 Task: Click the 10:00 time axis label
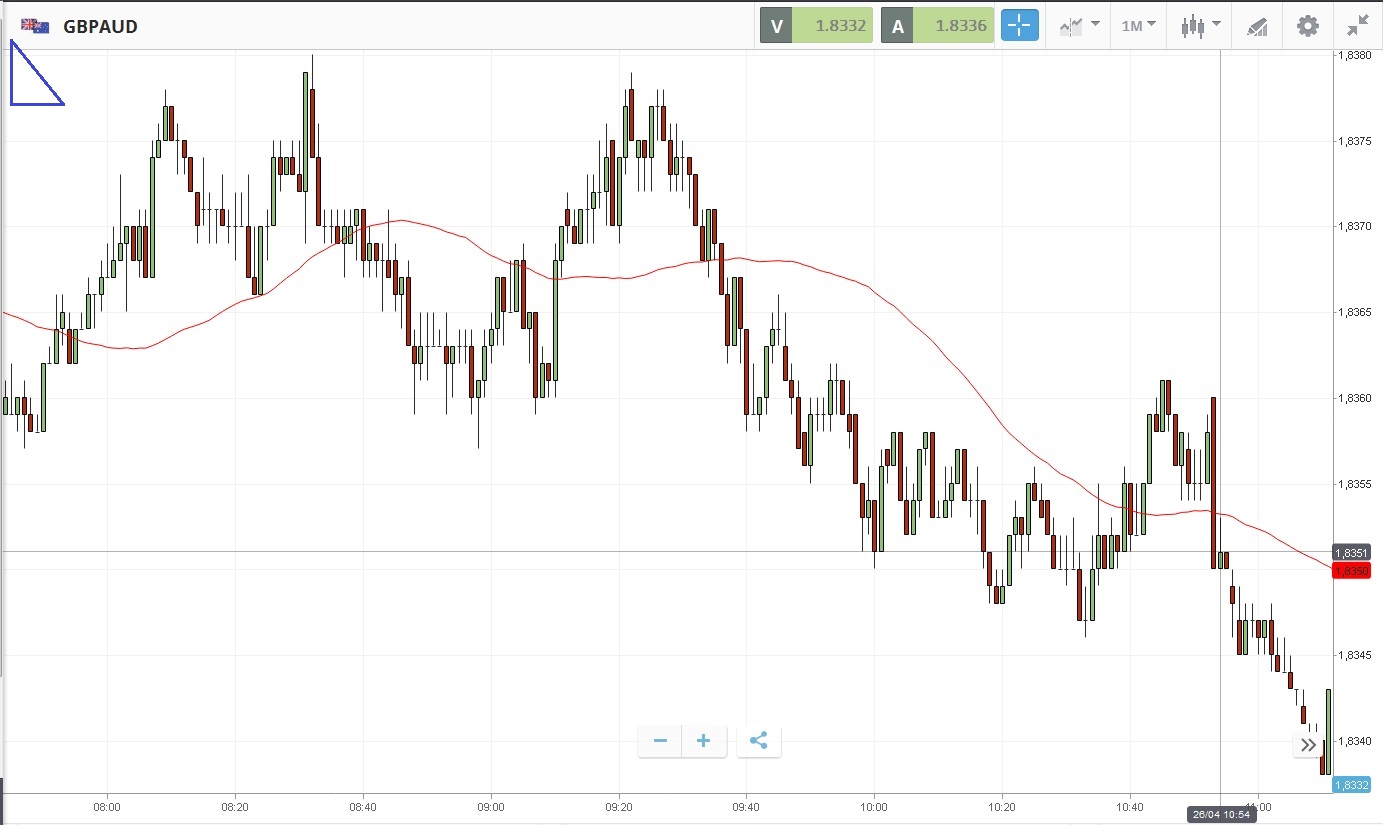coord(874,806)
